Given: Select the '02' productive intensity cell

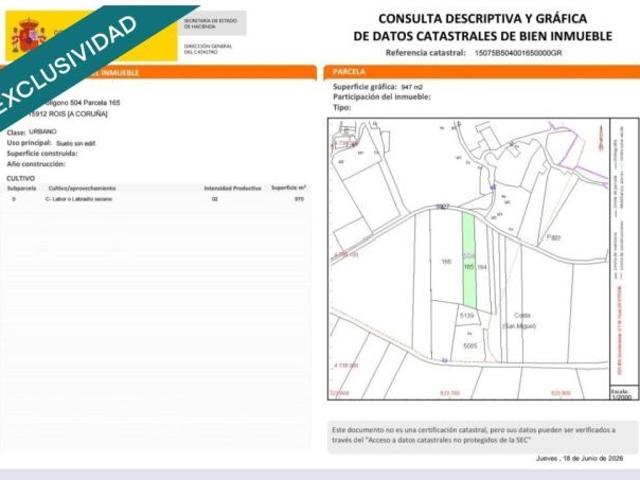Looking at the screenshot, I should 215,199.
